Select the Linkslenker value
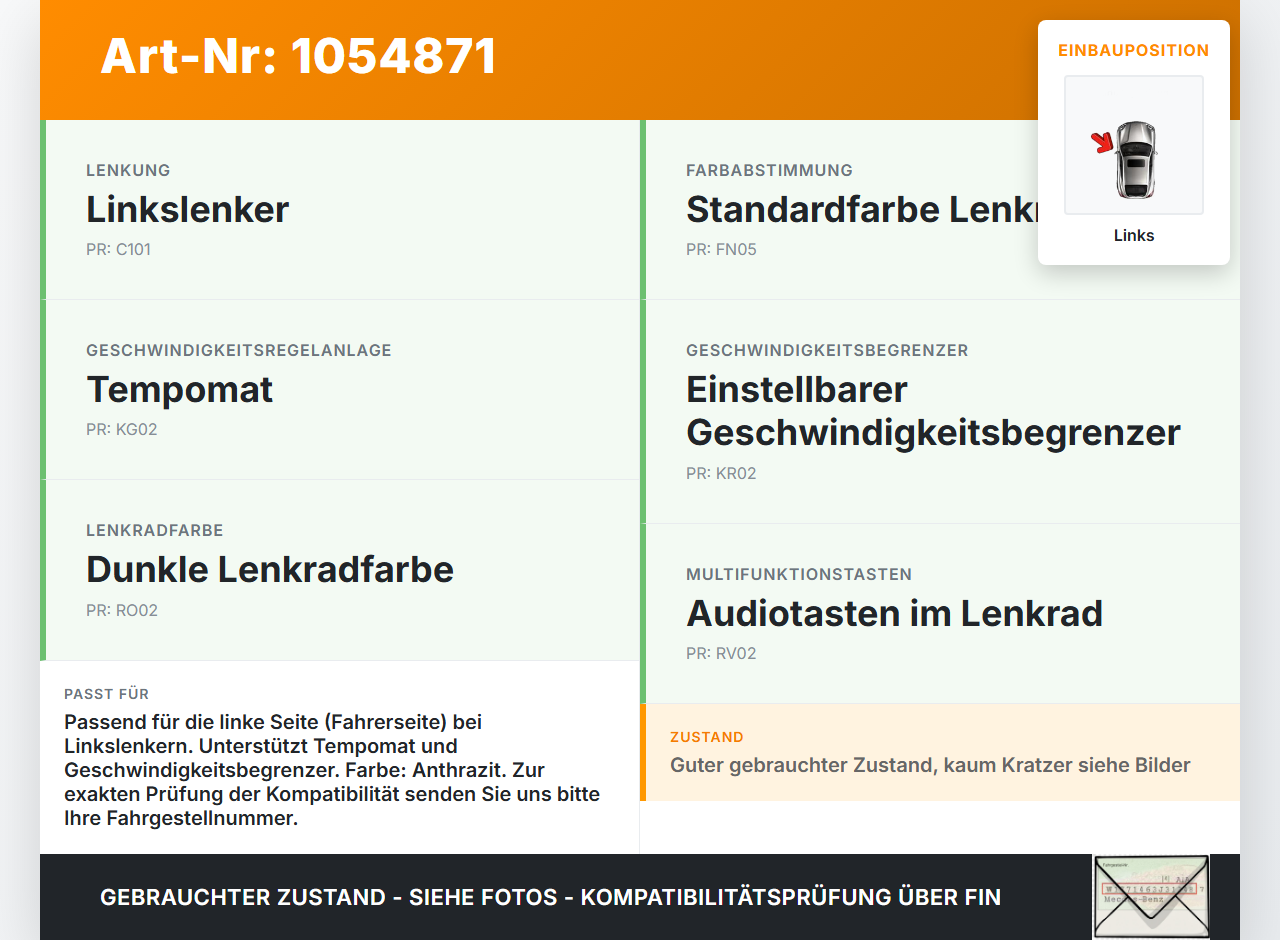The image size is (1280, 940). (187, 210)
